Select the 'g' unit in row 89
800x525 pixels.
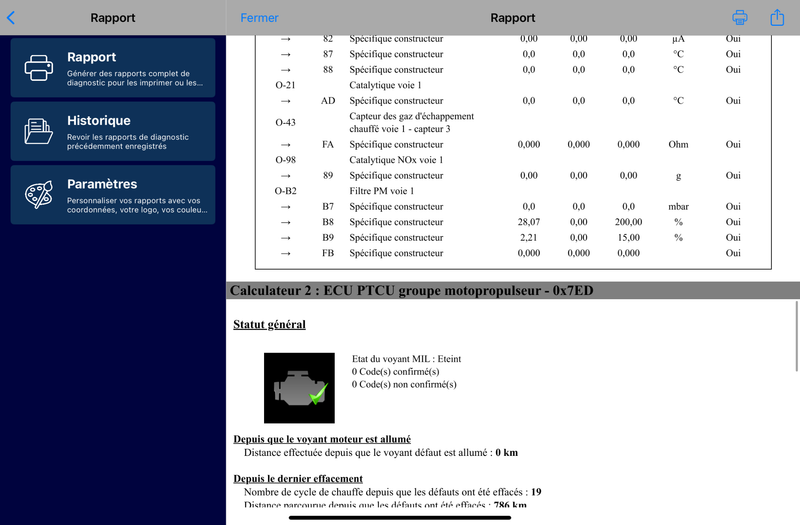pyautogui.click(x=678, y=176)
